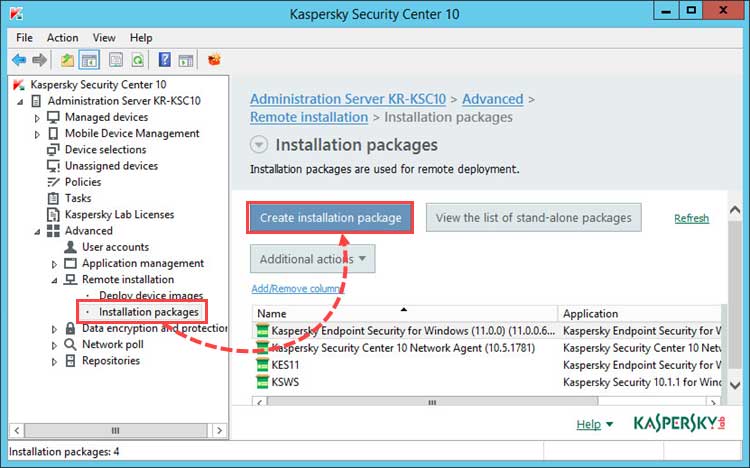The height and width of the screenshot is (468, 750).
Task: Click the green Refresh toolbar icon
Action: click(138, 60)
